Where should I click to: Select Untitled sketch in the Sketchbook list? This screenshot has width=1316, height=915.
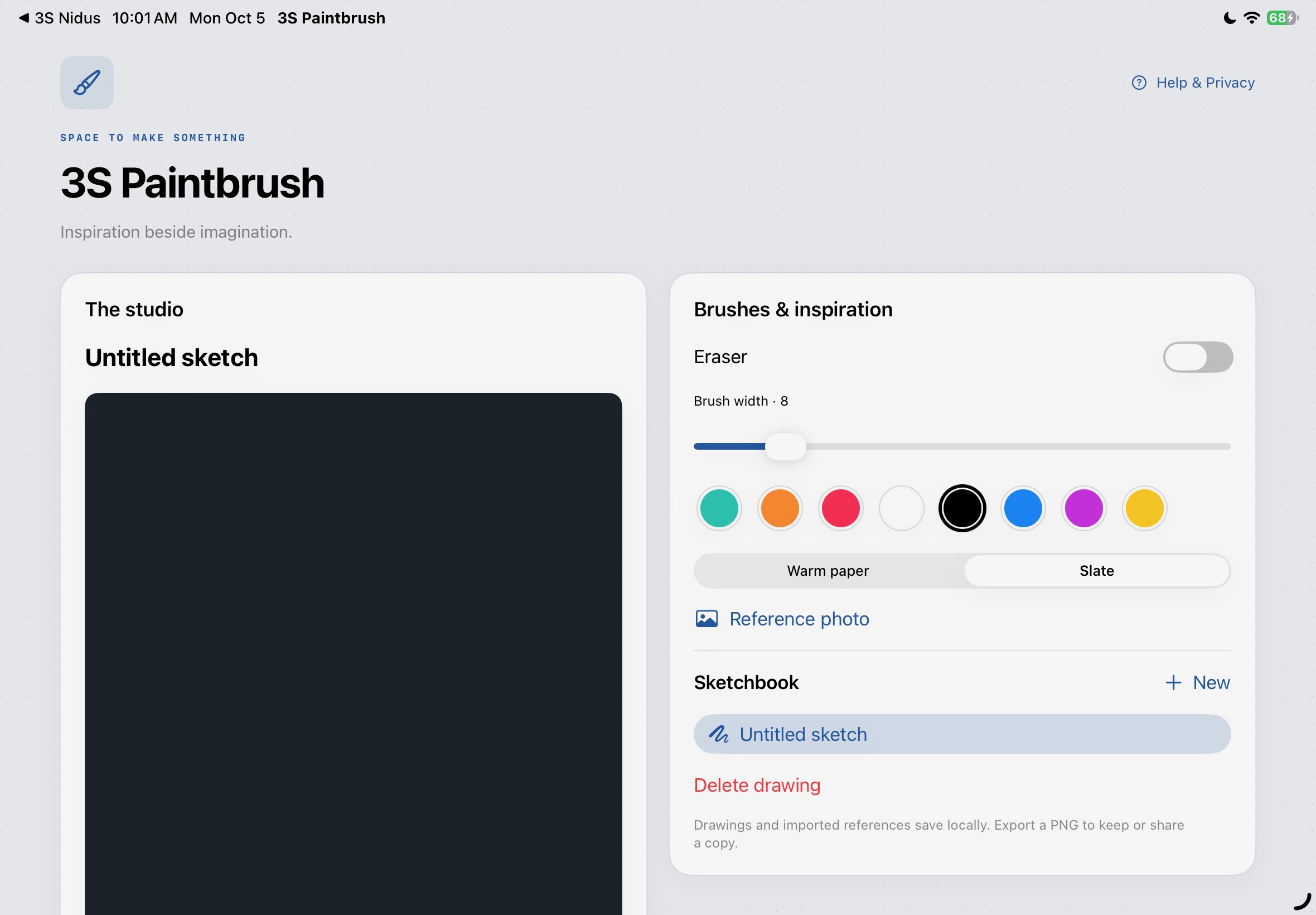[x=962, y=734]
